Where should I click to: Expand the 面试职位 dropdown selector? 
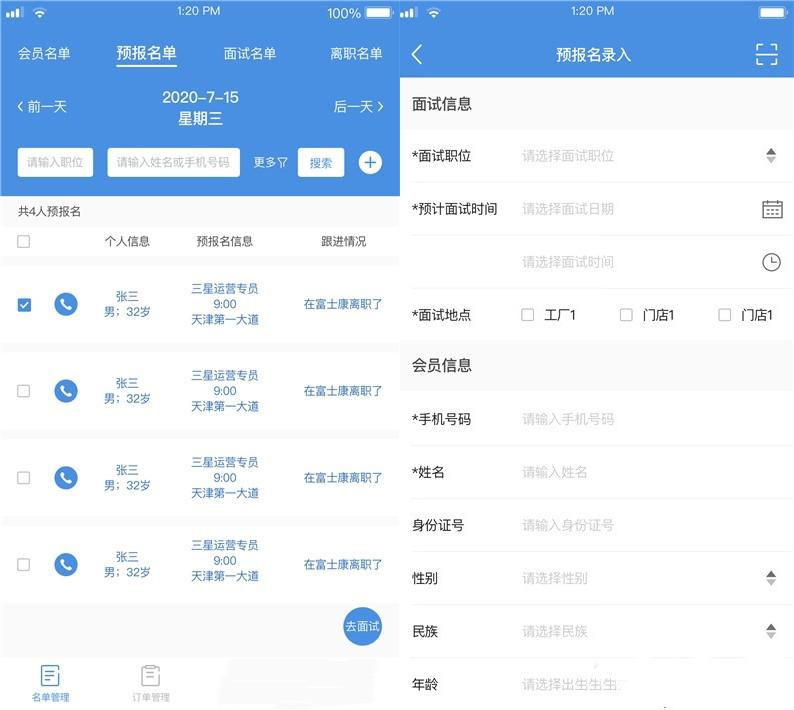tap(770, 156)
